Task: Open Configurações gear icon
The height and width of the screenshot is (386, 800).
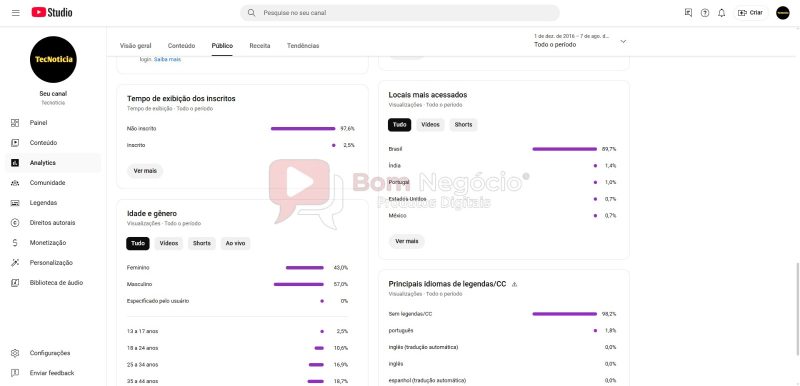Action: (x=15, y=353)
